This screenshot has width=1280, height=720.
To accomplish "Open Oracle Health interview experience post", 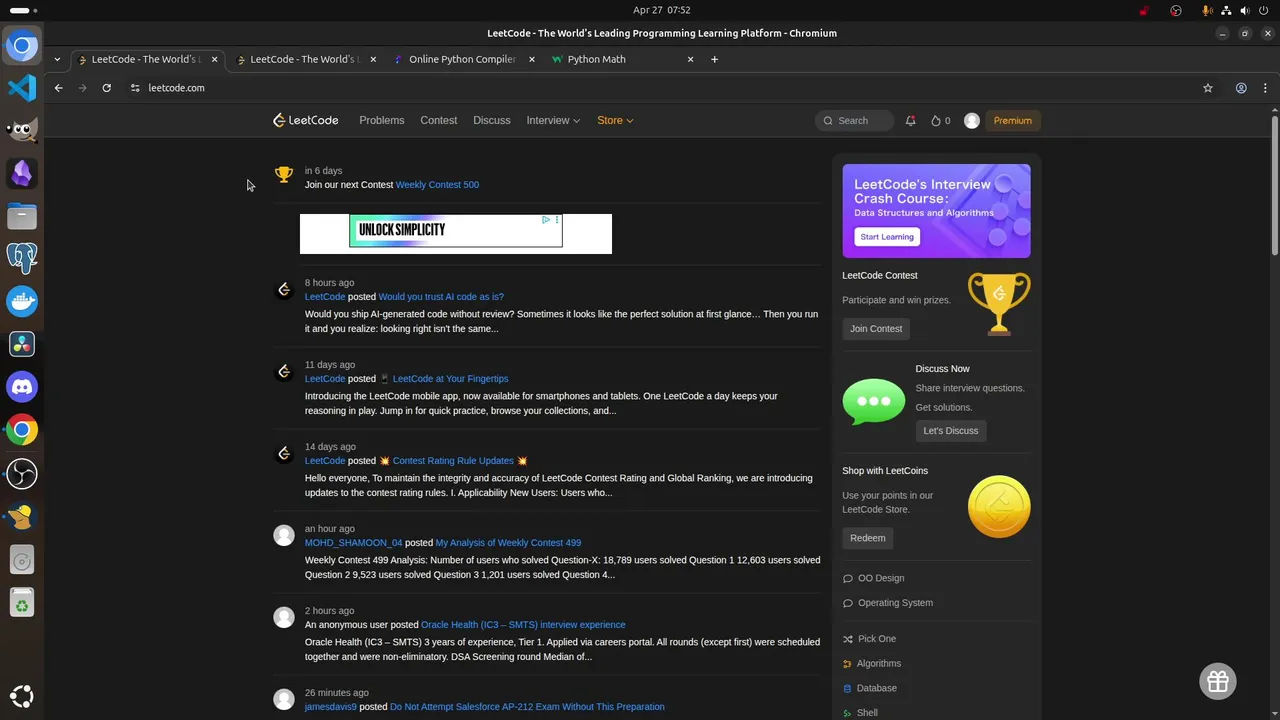I will 523,625.
